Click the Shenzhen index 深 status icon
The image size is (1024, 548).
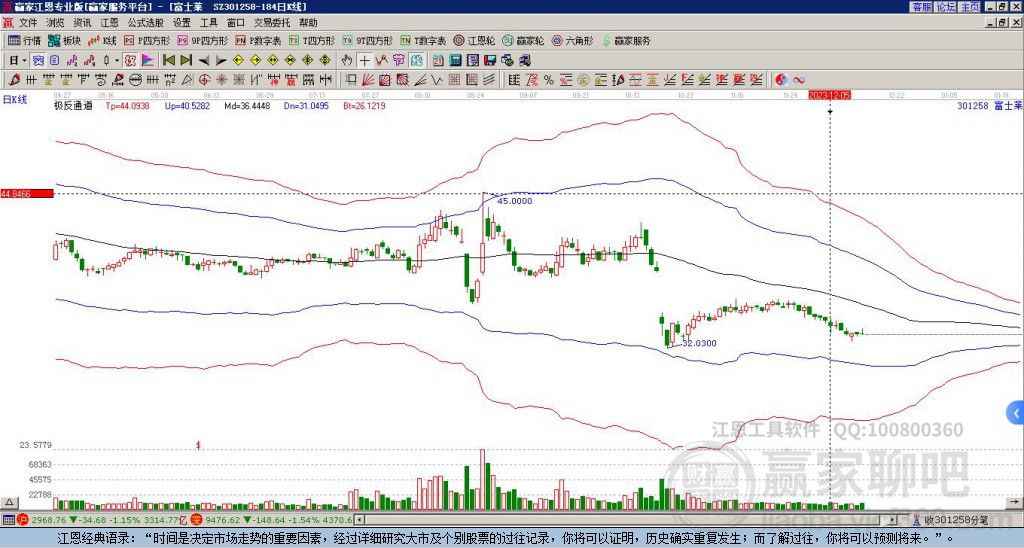pyautogui.click(x=196, y=520)
